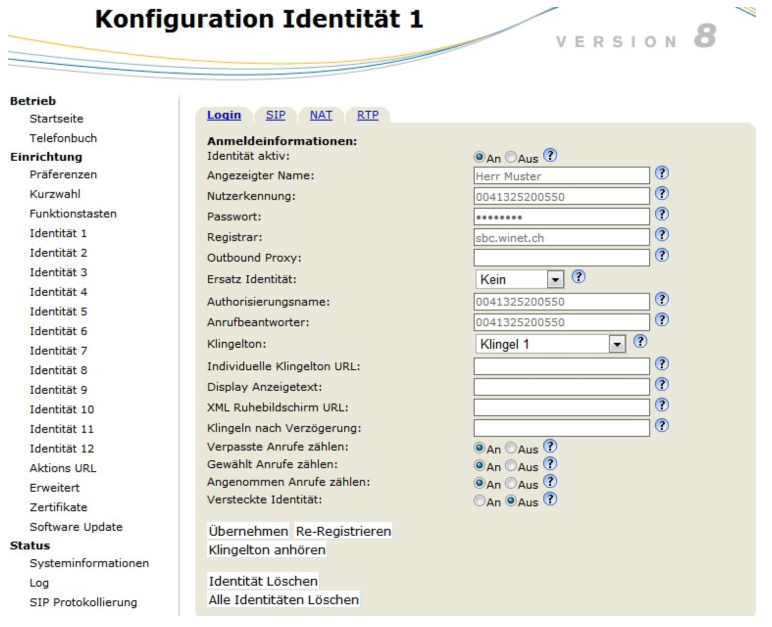Viewport: 772px width, 627px height.
Task: Open help icon for XML Ruhebildschirm URL
Action: tap(662, 405)
